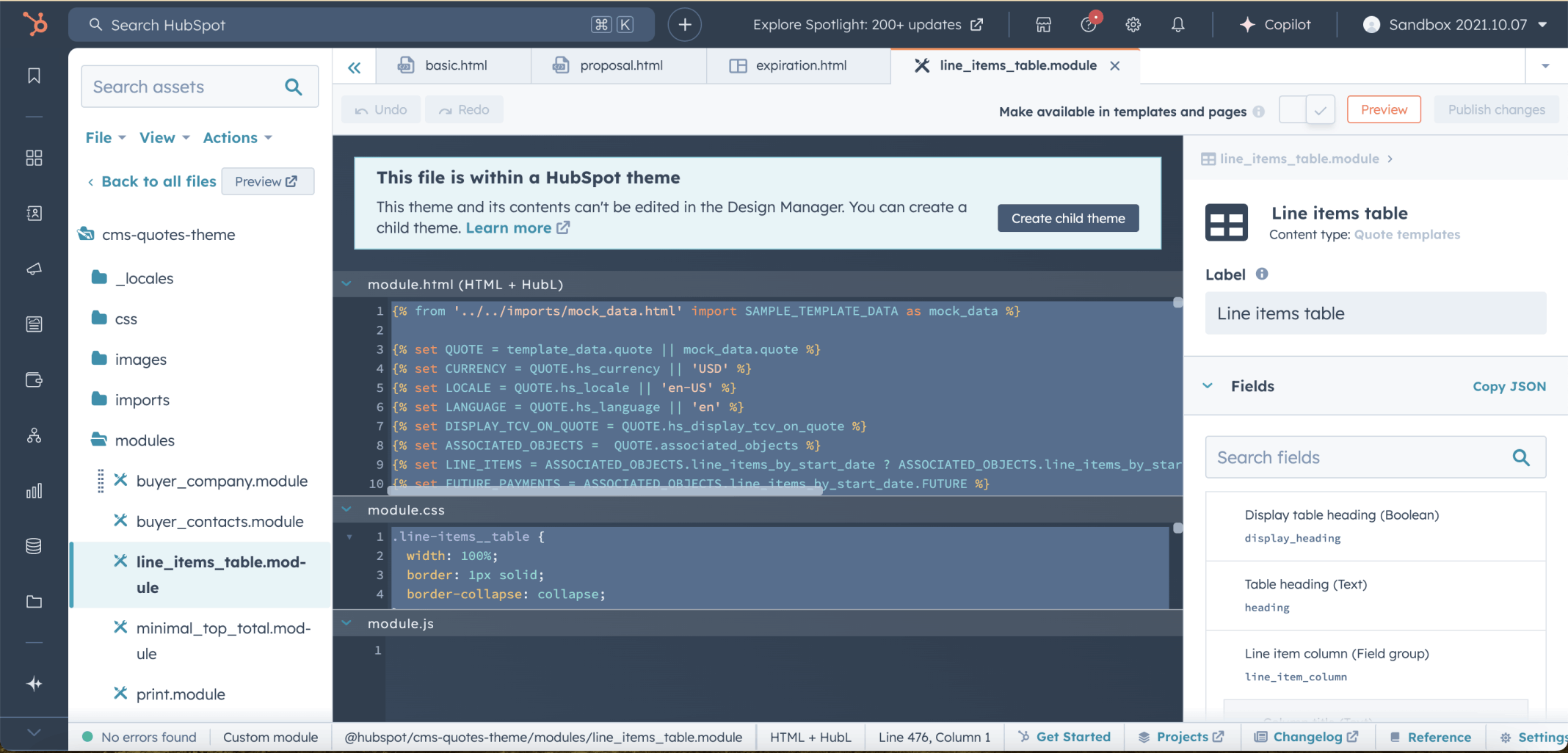This screenshot has height=753, width=1568.
Task: Click Copy JSON link
Action: pos(1509,386)
